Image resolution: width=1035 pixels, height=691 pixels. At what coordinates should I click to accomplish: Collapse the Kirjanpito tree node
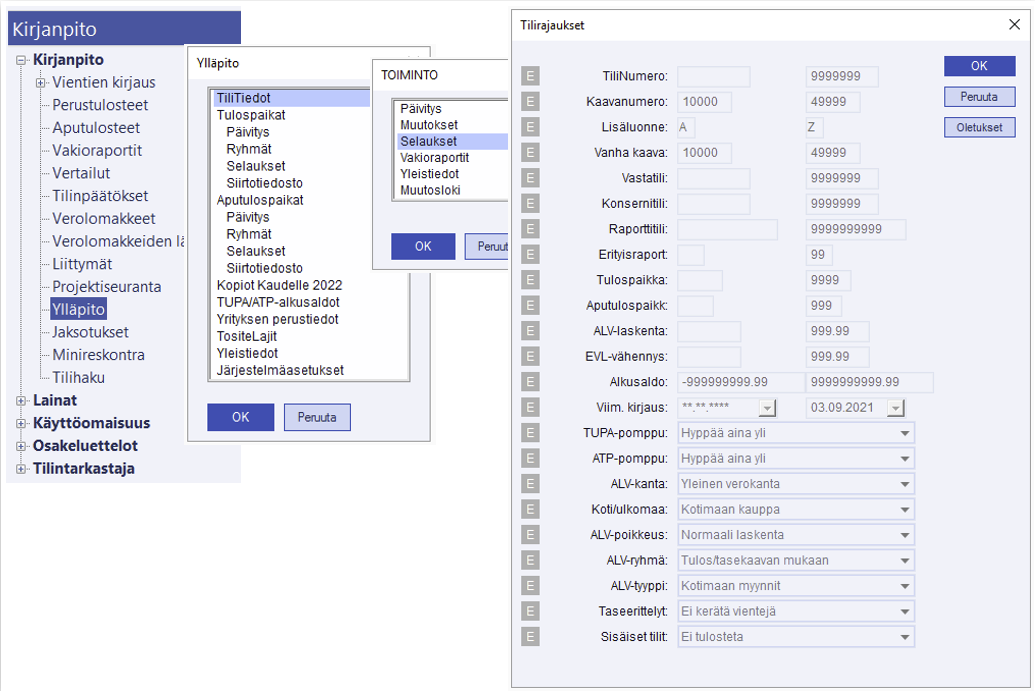pyautogui.click(x=22, y=61)
